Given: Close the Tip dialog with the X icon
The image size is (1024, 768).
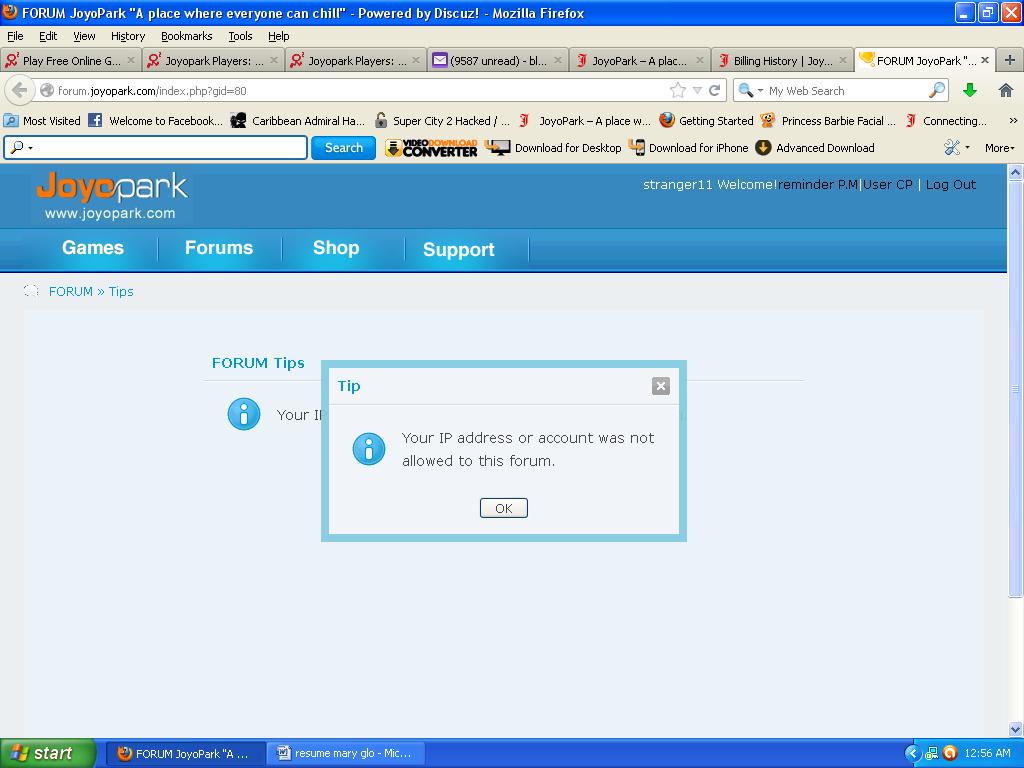Looking at the screenshot, I should [x=660, y=386].
